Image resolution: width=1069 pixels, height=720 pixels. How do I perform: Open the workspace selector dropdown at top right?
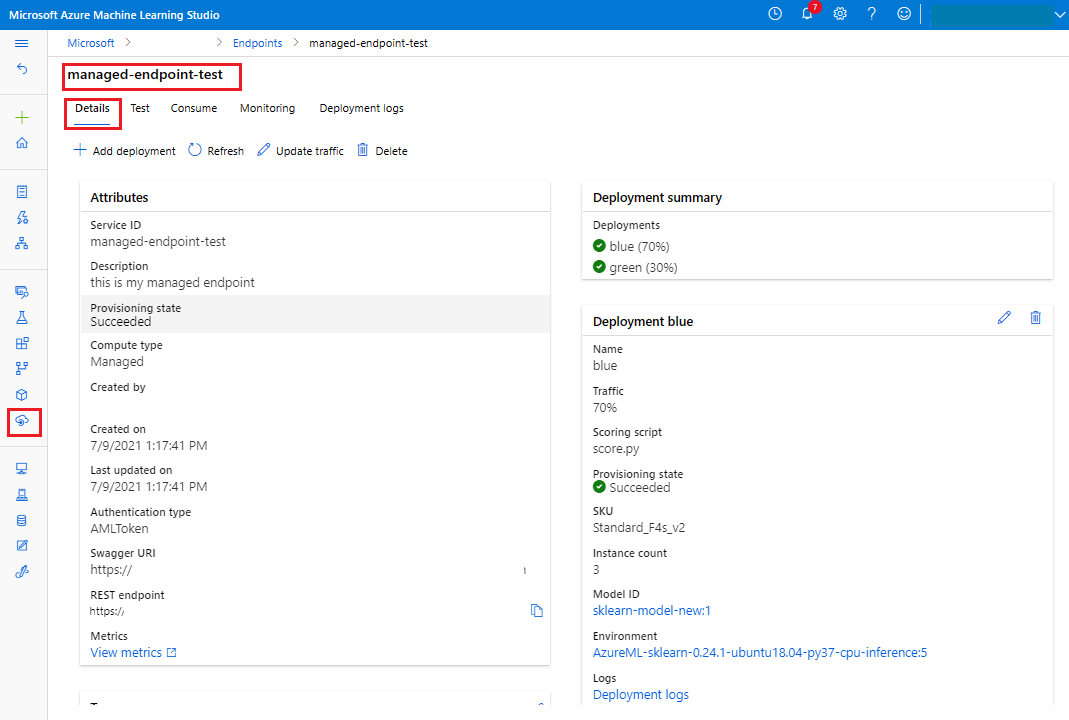(x=1059, y=14)
